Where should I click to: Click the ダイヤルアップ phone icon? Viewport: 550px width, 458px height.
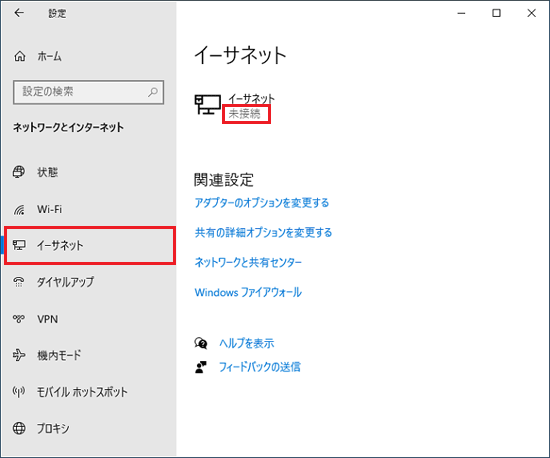click(19, 282)
